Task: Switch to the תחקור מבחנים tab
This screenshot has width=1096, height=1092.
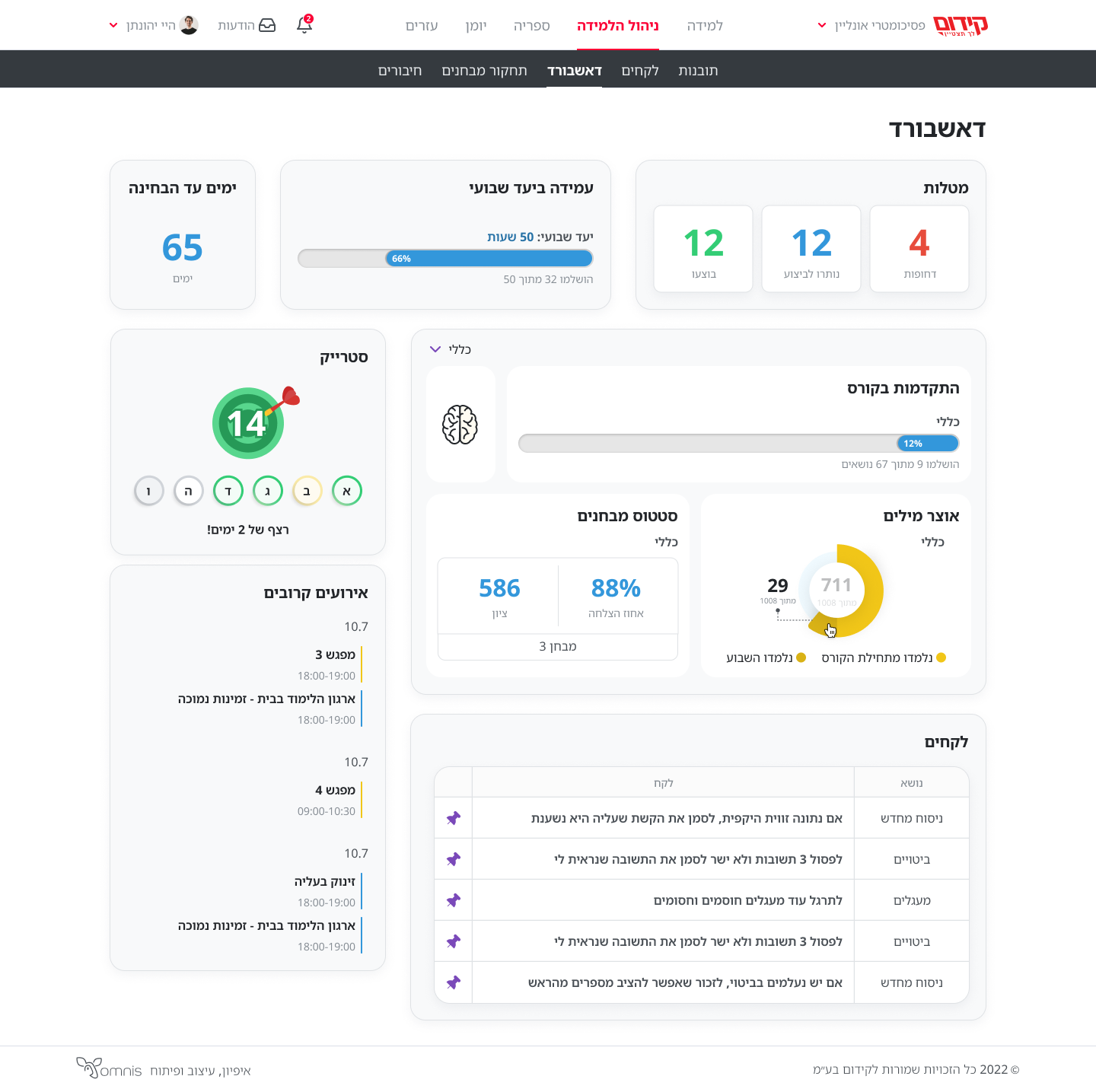Action: 484,70
